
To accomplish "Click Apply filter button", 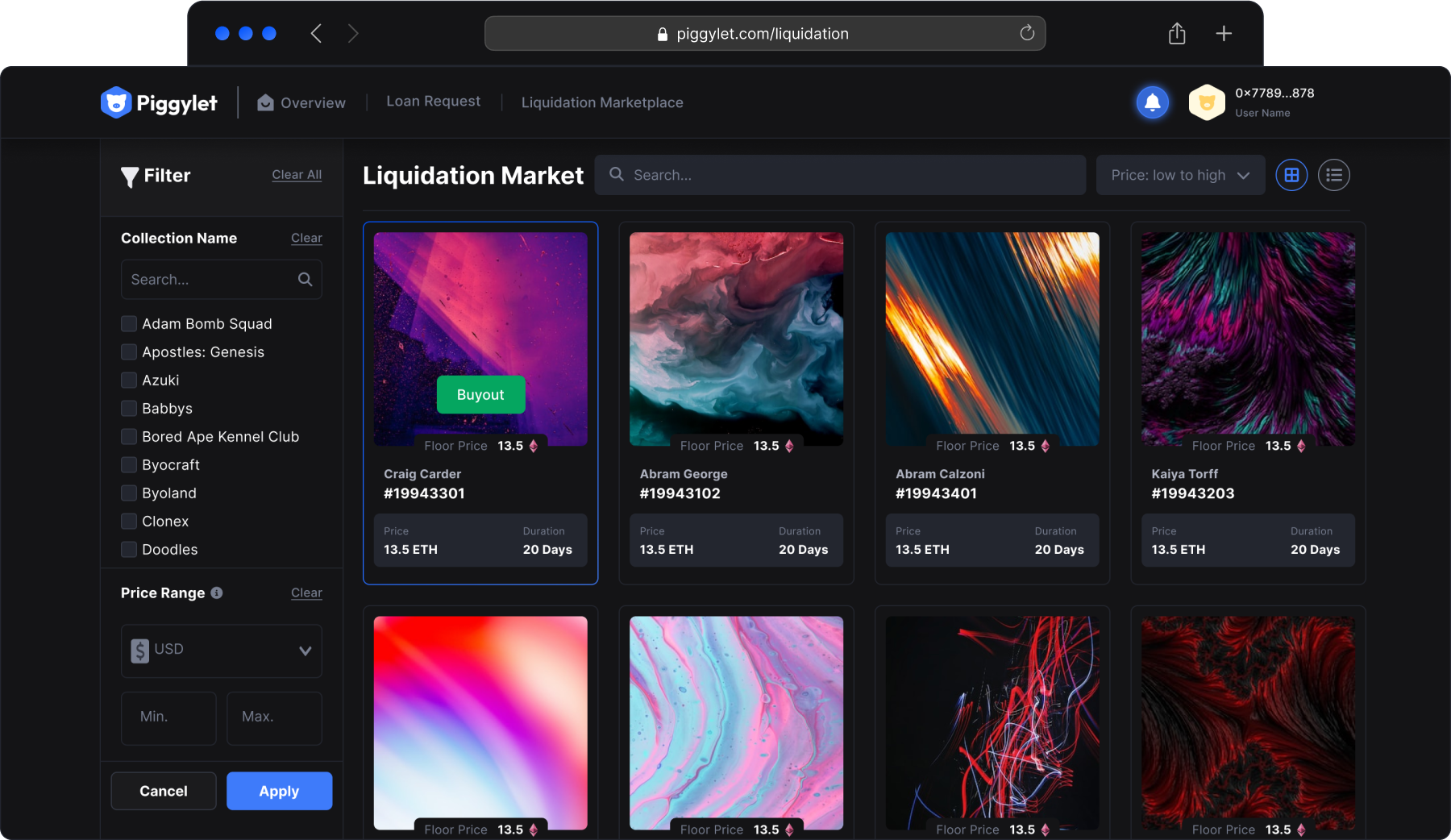I will pyautogui.click(x=279, y=791).
